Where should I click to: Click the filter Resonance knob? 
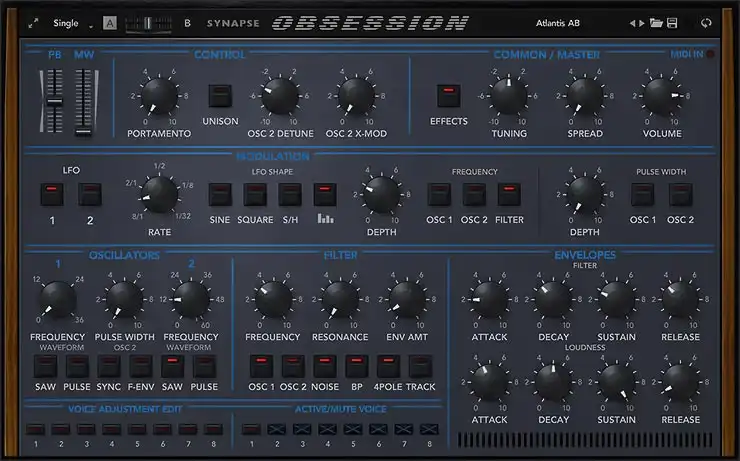[x=340, y=299]
